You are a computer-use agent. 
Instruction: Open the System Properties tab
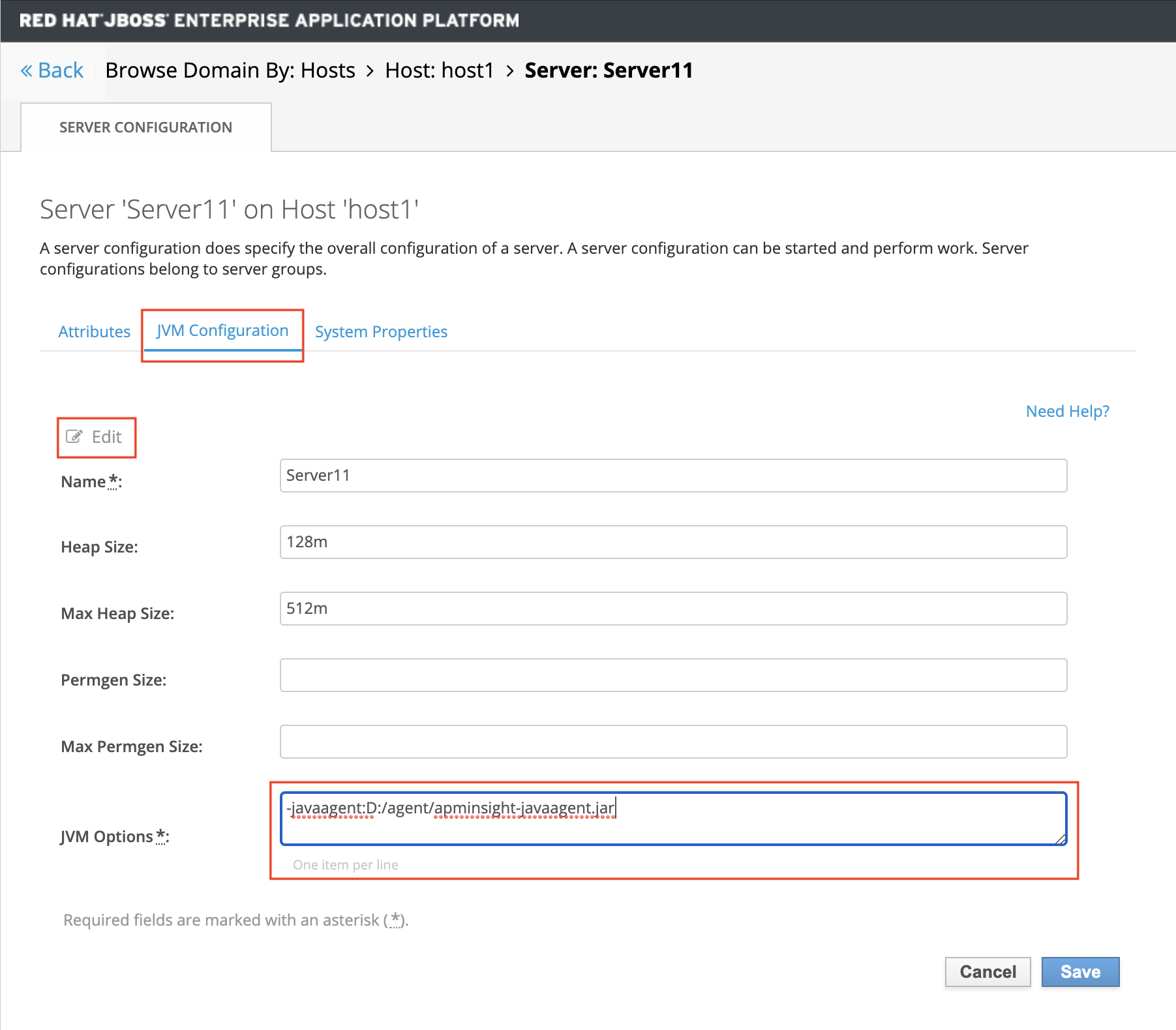click(x=382, y=331)
